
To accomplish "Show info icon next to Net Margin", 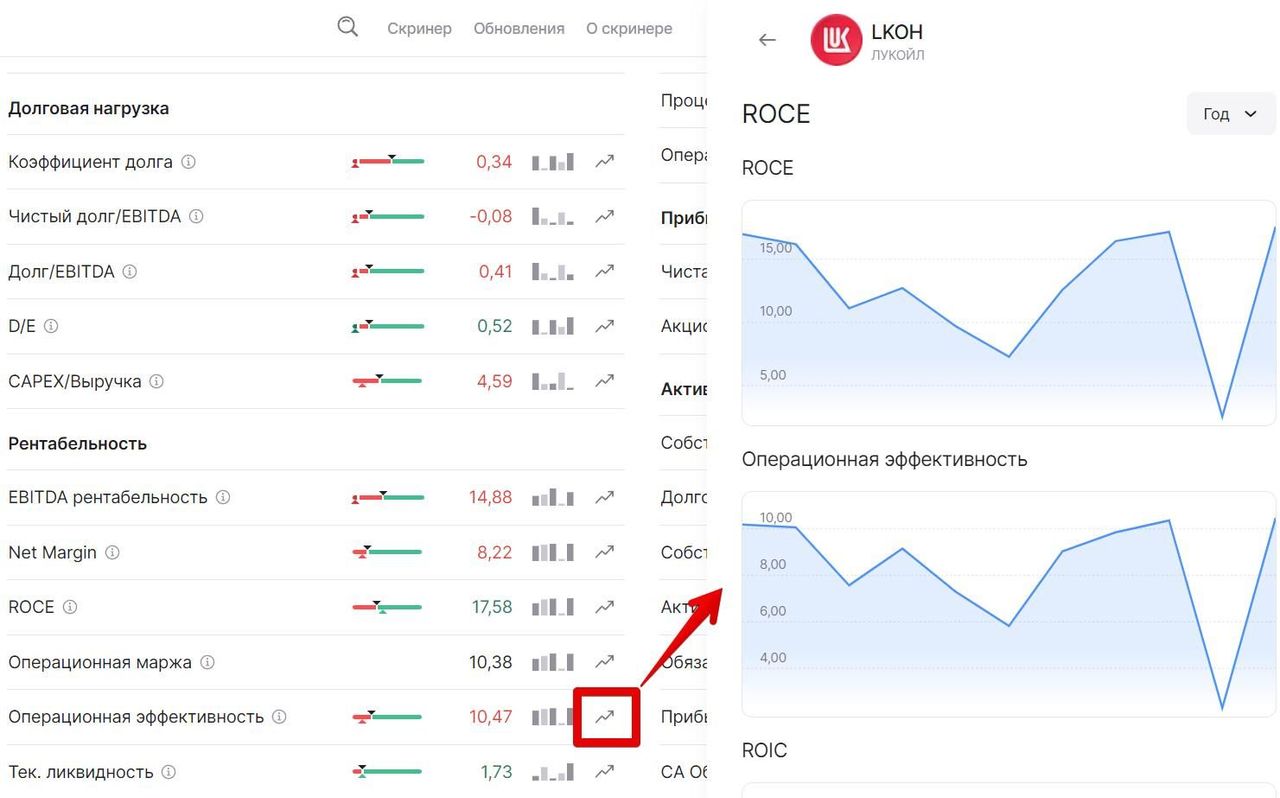I will tap(113, 552).
